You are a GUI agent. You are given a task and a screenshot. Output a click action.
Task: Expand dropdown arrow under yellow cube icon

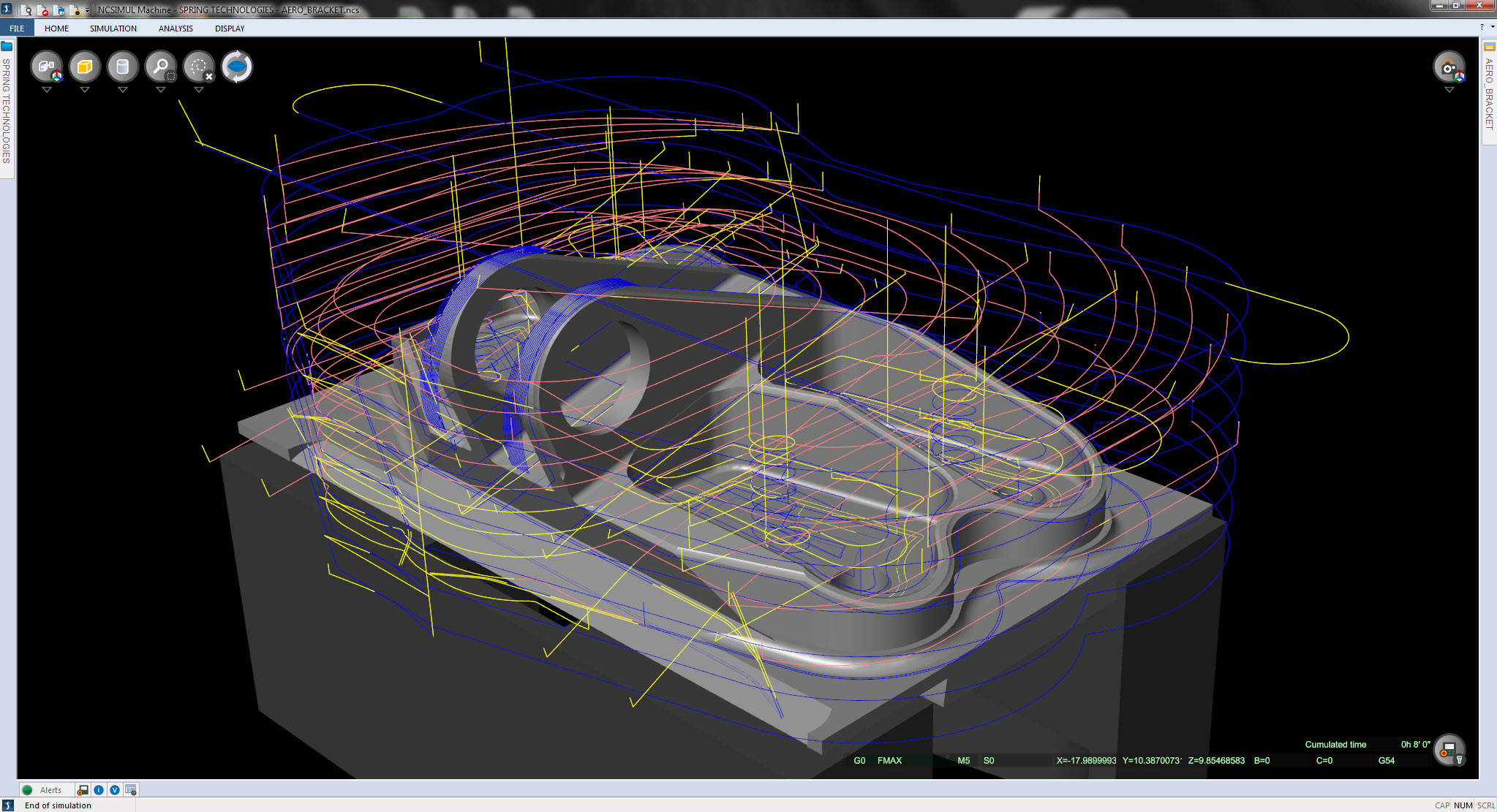[x=85, y=90]
